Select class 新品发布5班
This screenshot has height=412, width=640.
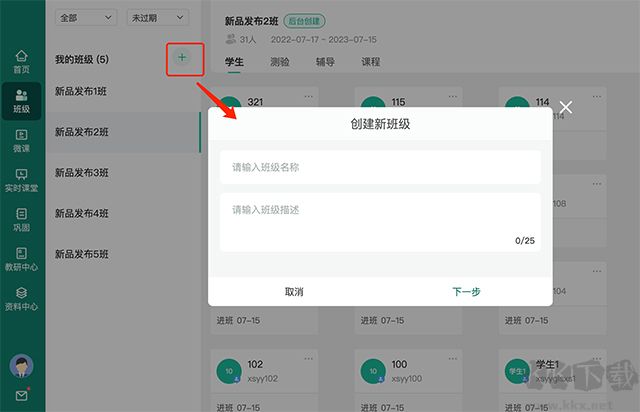122,254
